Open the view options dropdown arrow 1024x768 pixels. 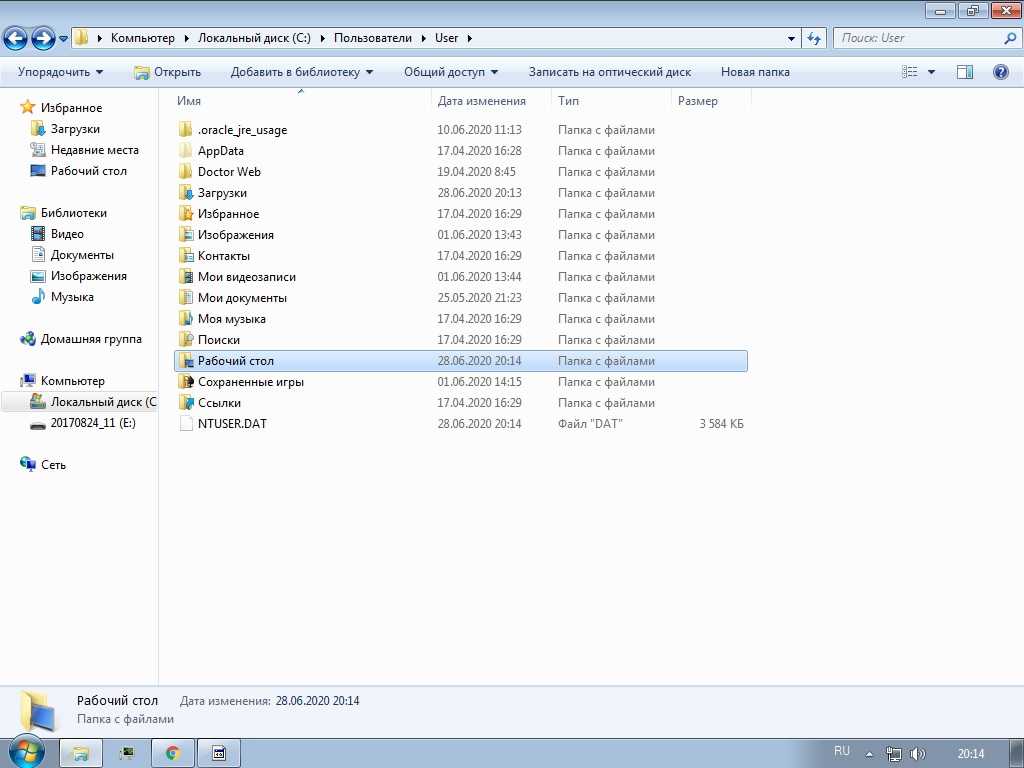932,72
